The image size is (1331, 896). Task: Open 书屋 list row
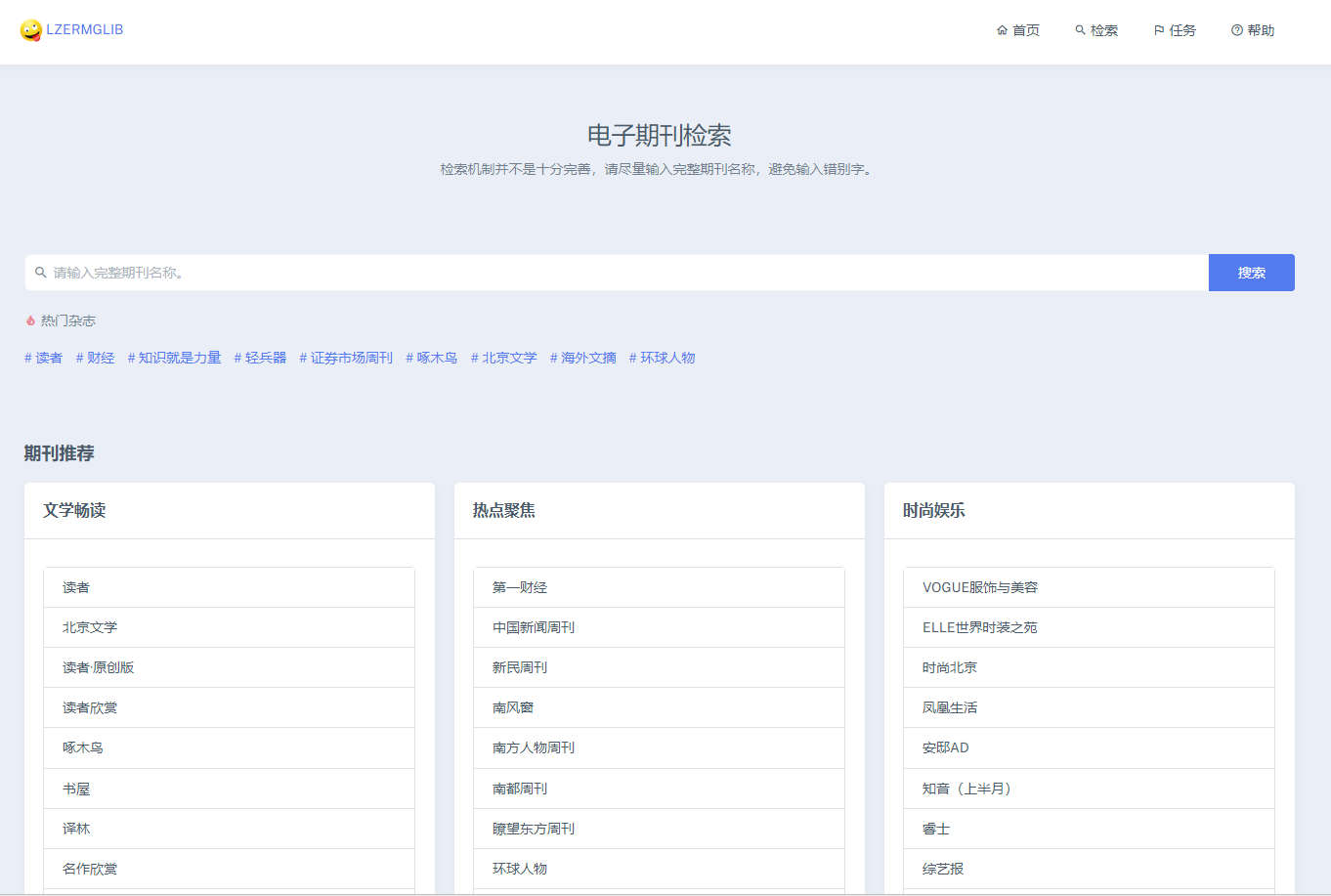[x=230, y=789]
